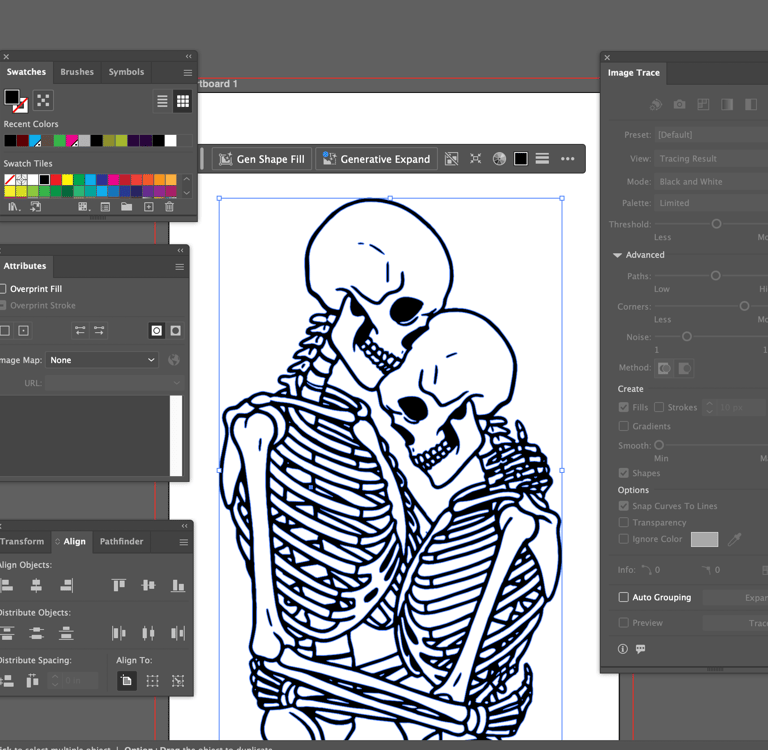The width and height of the screenshot is (768, 750).
Task: Click the New Swatch icon
Action: 148,207
